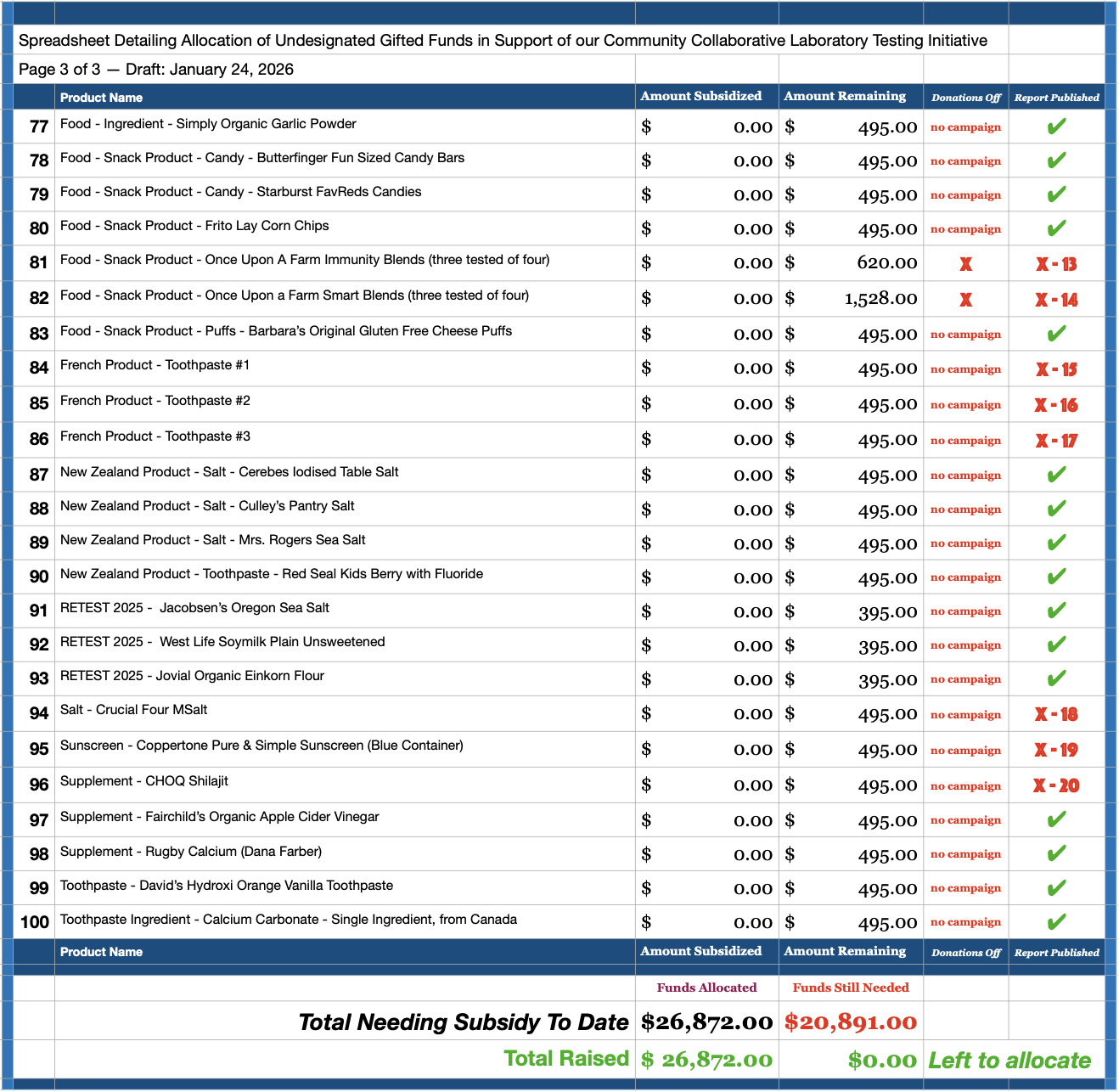Screen dimensions: 1119x1092
Task: Select the $20,891.00 Funds Still Needed cell
Action: [x=851, y=1022]
